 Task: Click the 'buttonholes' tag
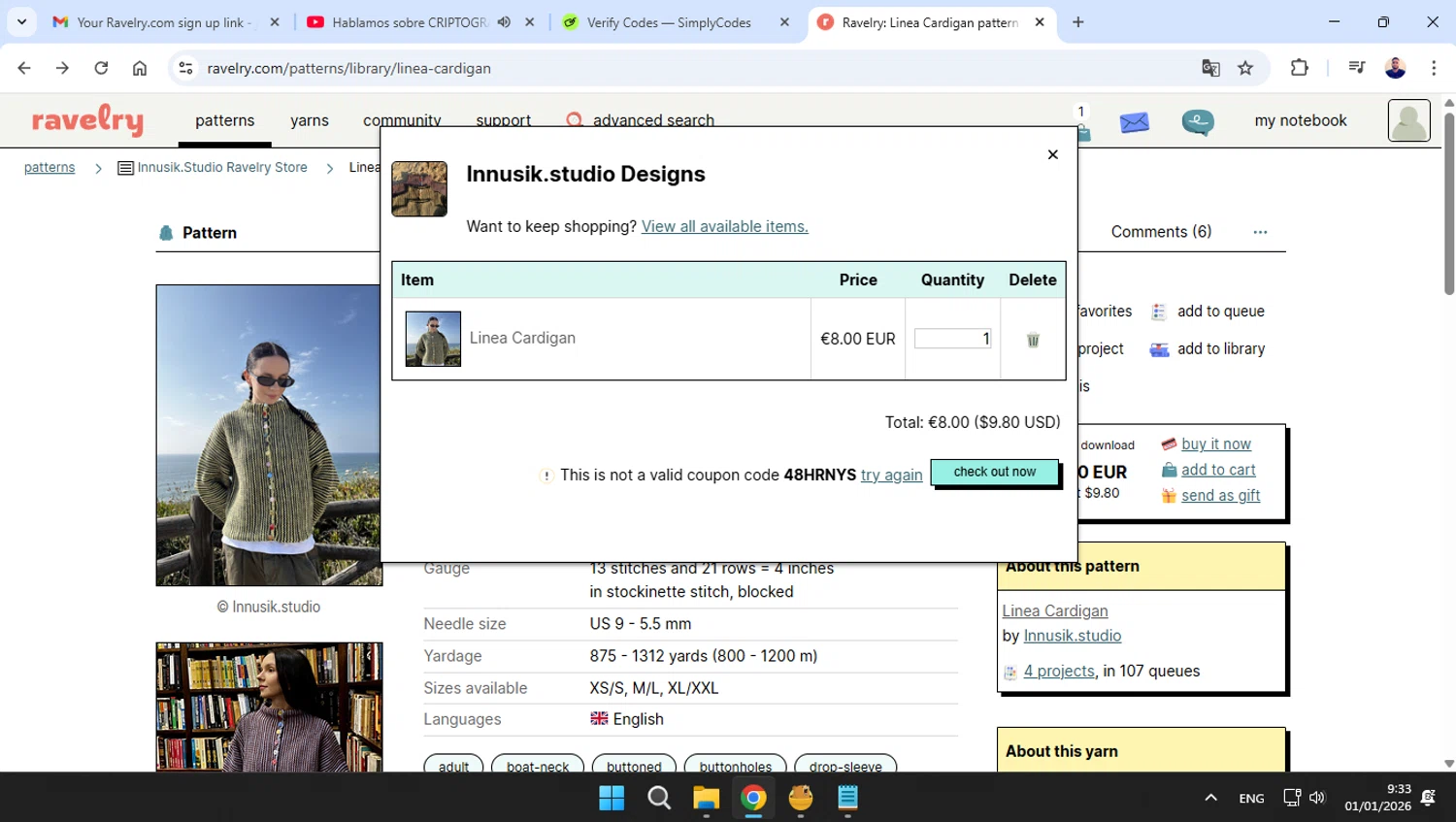tap(735, 766)
